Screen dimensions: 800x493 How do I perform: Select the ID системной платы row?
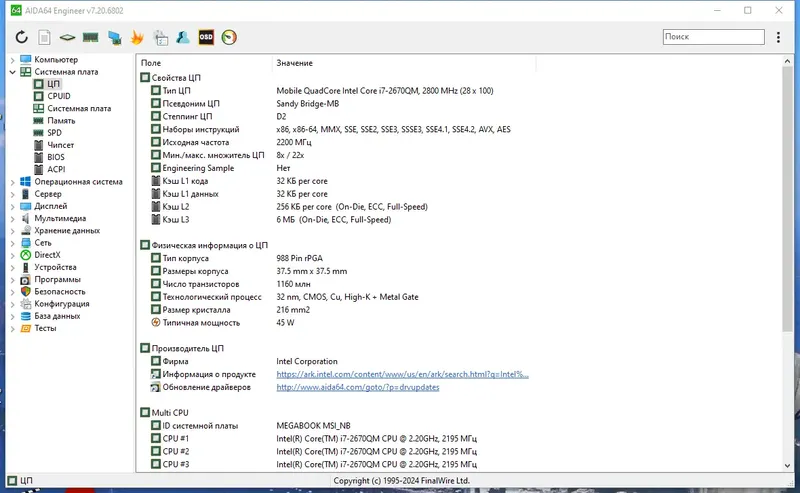[459, 426]
